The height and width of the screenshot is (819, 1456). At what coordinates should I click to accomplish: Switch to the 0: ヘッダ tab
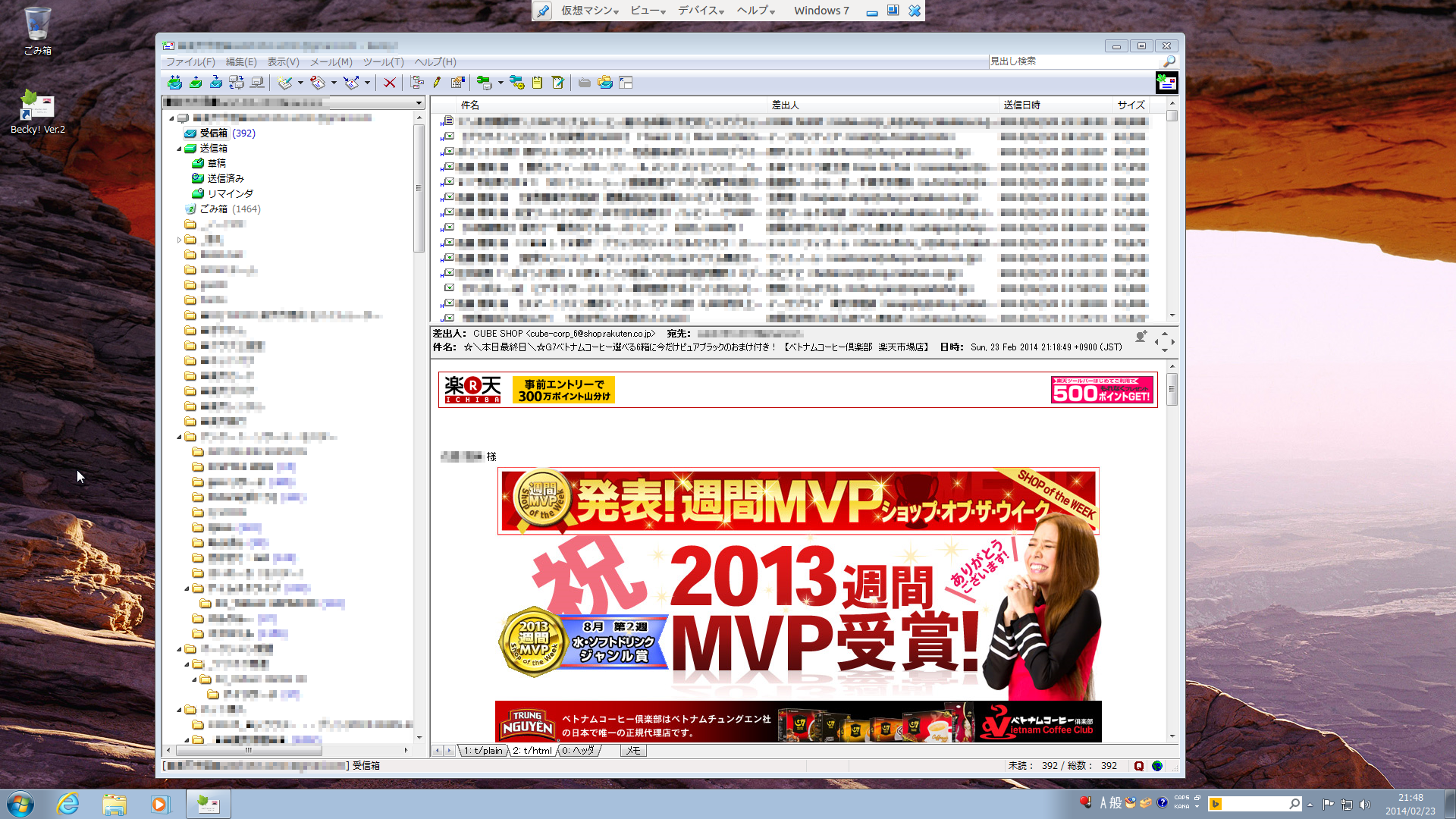[579, 751]
